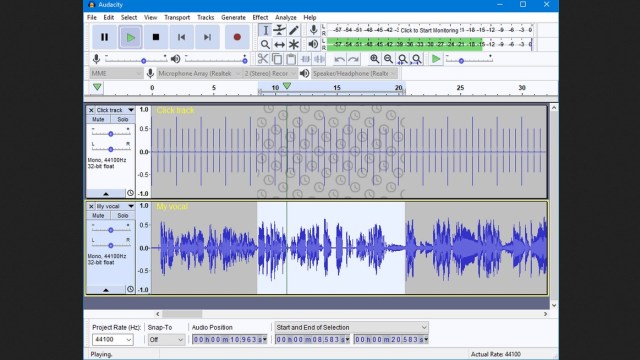
Task: Click to Start Monitoring in recording meter
Action: (429, 30)
